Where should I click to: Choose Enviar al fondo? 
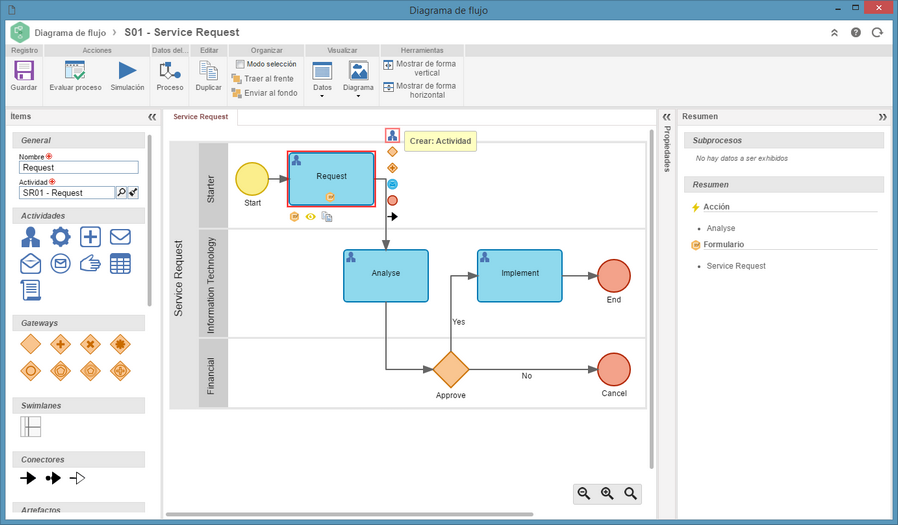(x=265, y=93)
